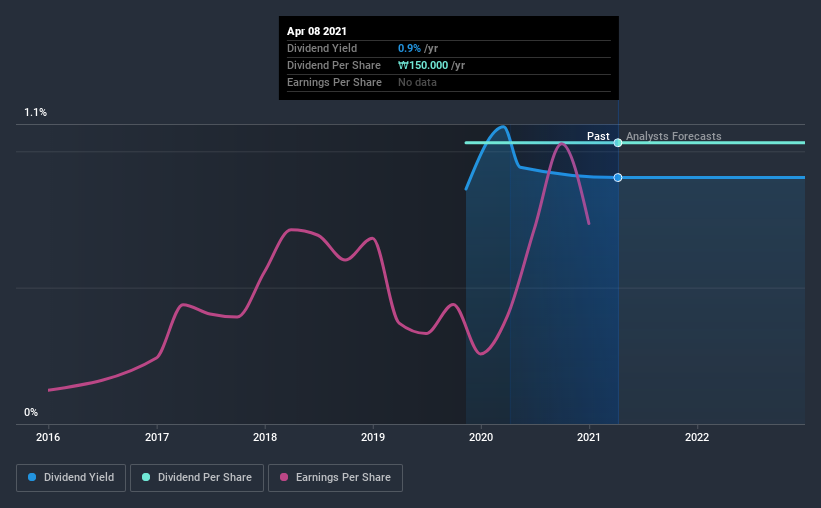Viewport: 821px width, 508px height.
Task: Click the 2017 x-axis label
Action: pyautogui.click(x=157, y=437)
